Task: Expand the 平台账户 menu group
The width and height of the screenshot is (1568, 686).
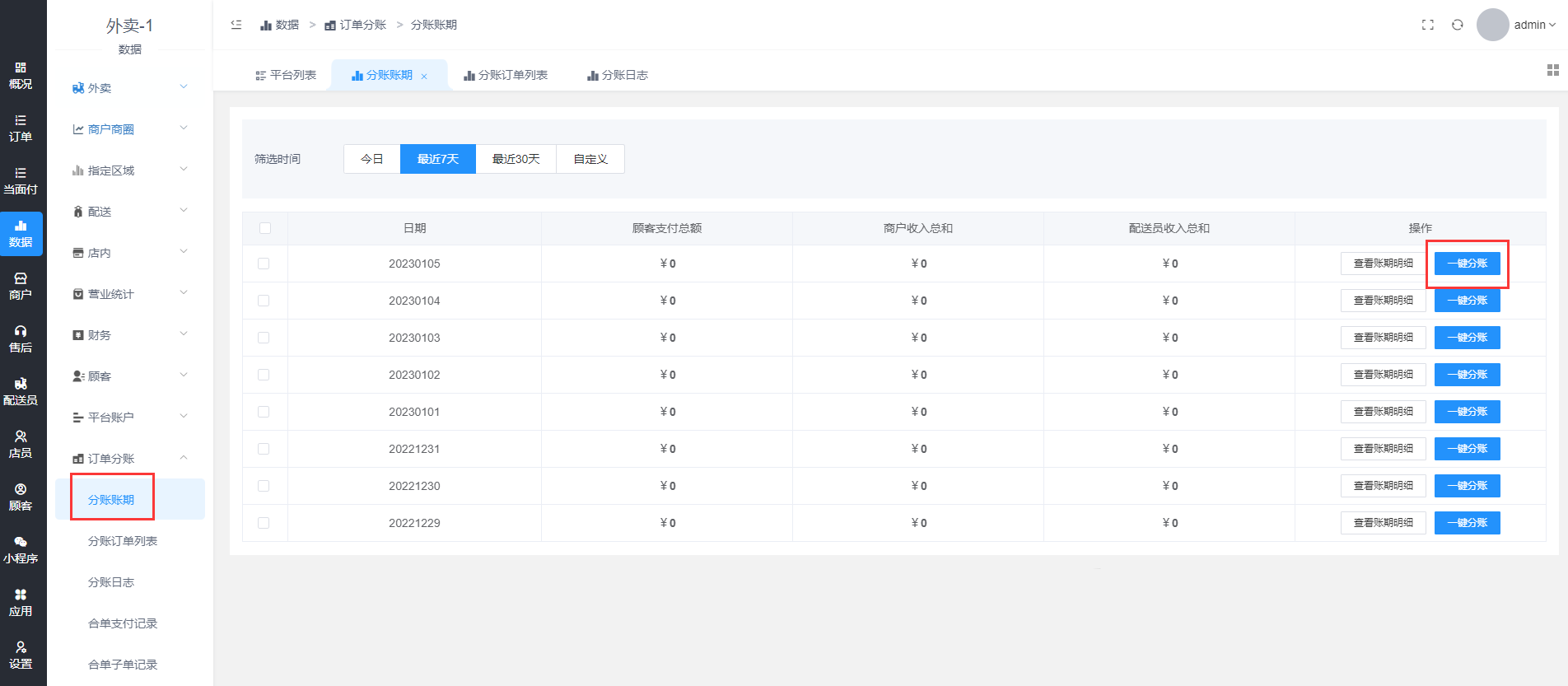Action: pyautogui.click(x=130, y=417)
